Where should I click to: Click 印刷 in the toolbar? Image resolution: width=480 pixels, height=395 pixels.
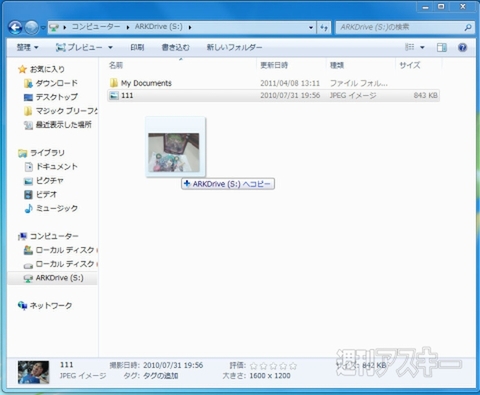coord(137,48)
